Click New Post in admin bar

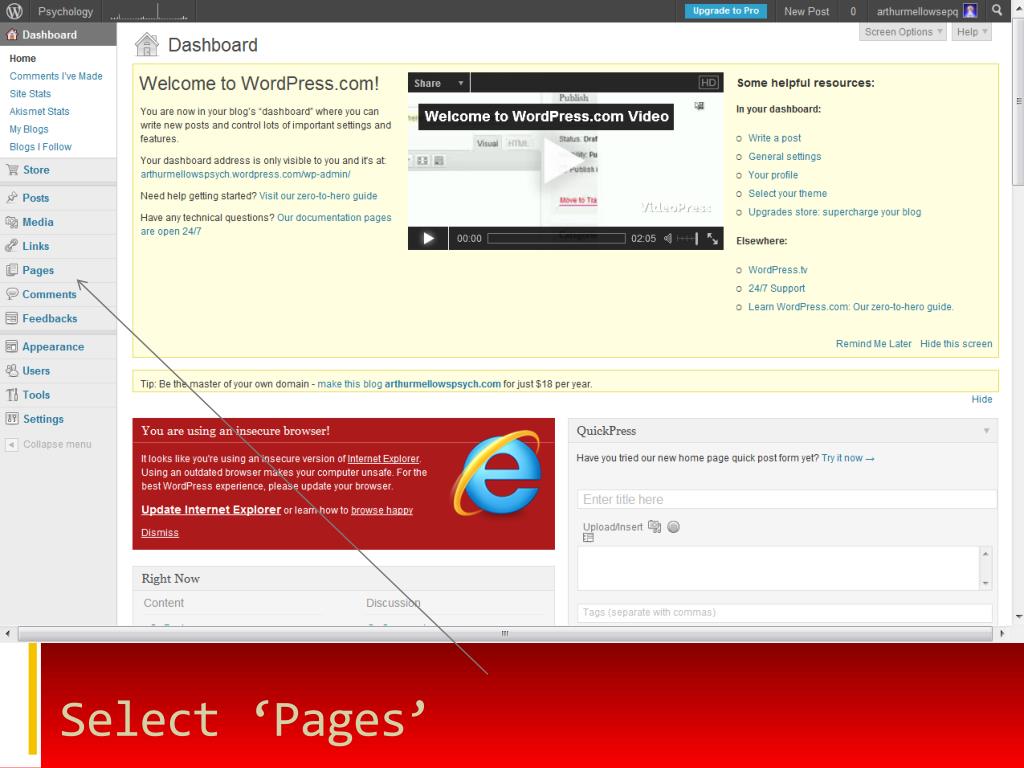pyautogui.click(x=806, y=11)
